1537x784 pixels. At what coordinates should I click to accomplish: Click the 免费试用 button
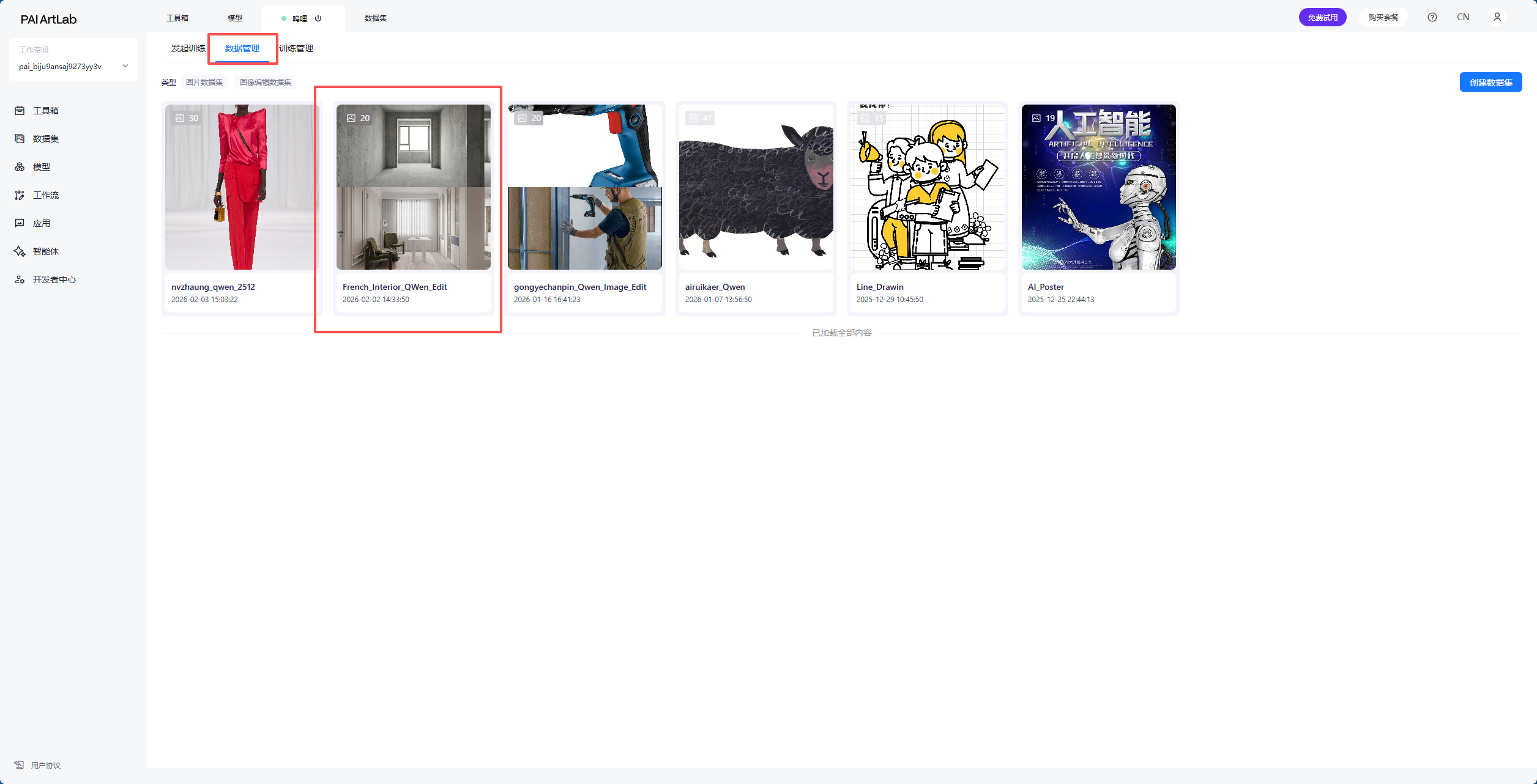coord(1322,17)
